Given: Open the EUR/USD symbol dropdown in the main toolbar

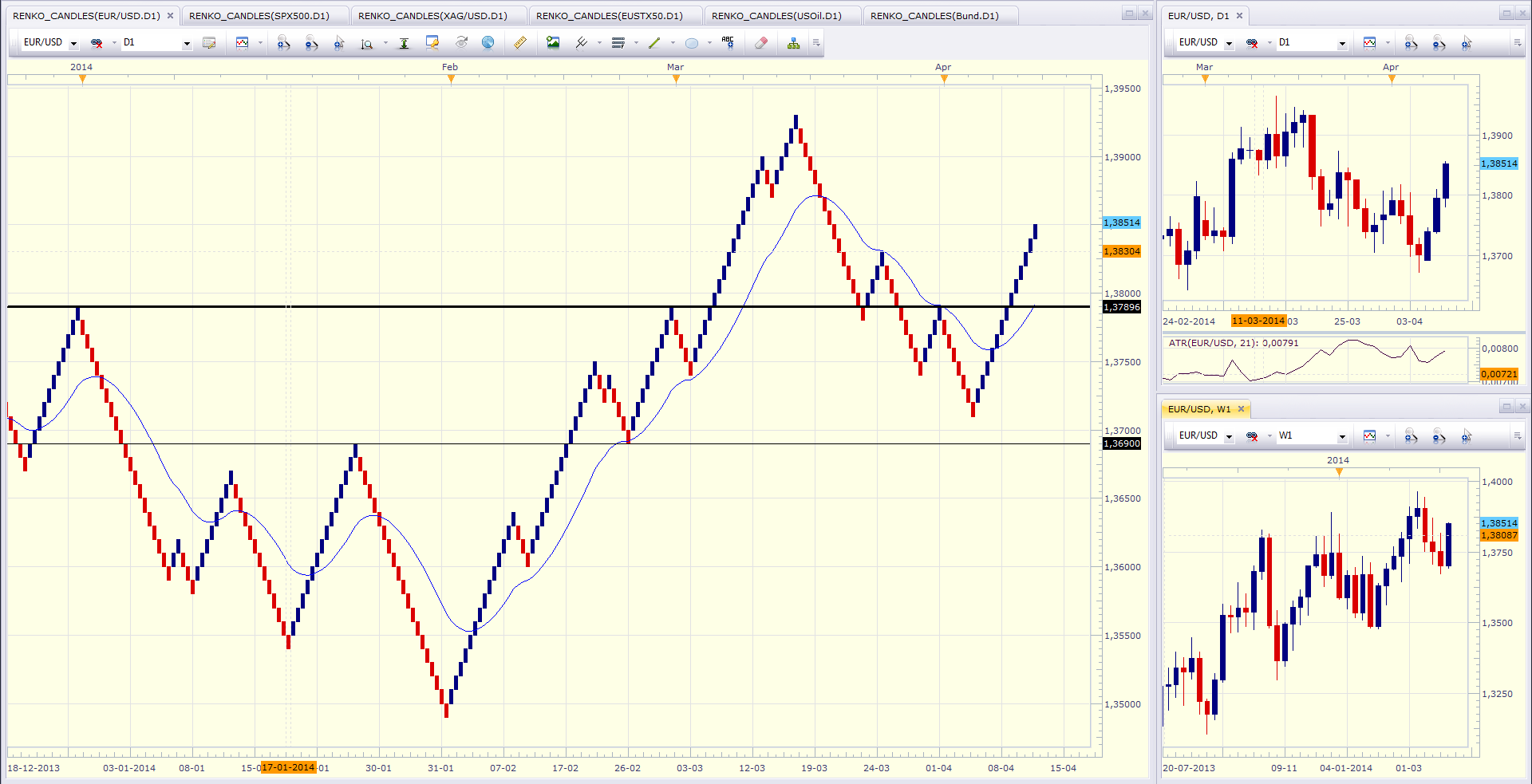Looking at the screenshot, I should click(73, 43).
